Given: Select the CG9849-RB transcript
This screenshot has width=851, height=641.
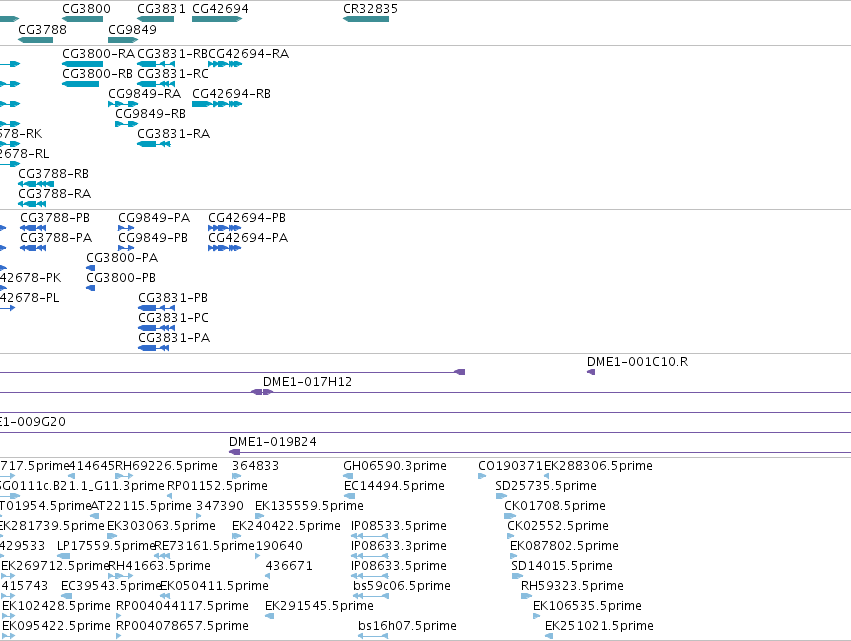Looking at the screenshot, I should 126,124.
